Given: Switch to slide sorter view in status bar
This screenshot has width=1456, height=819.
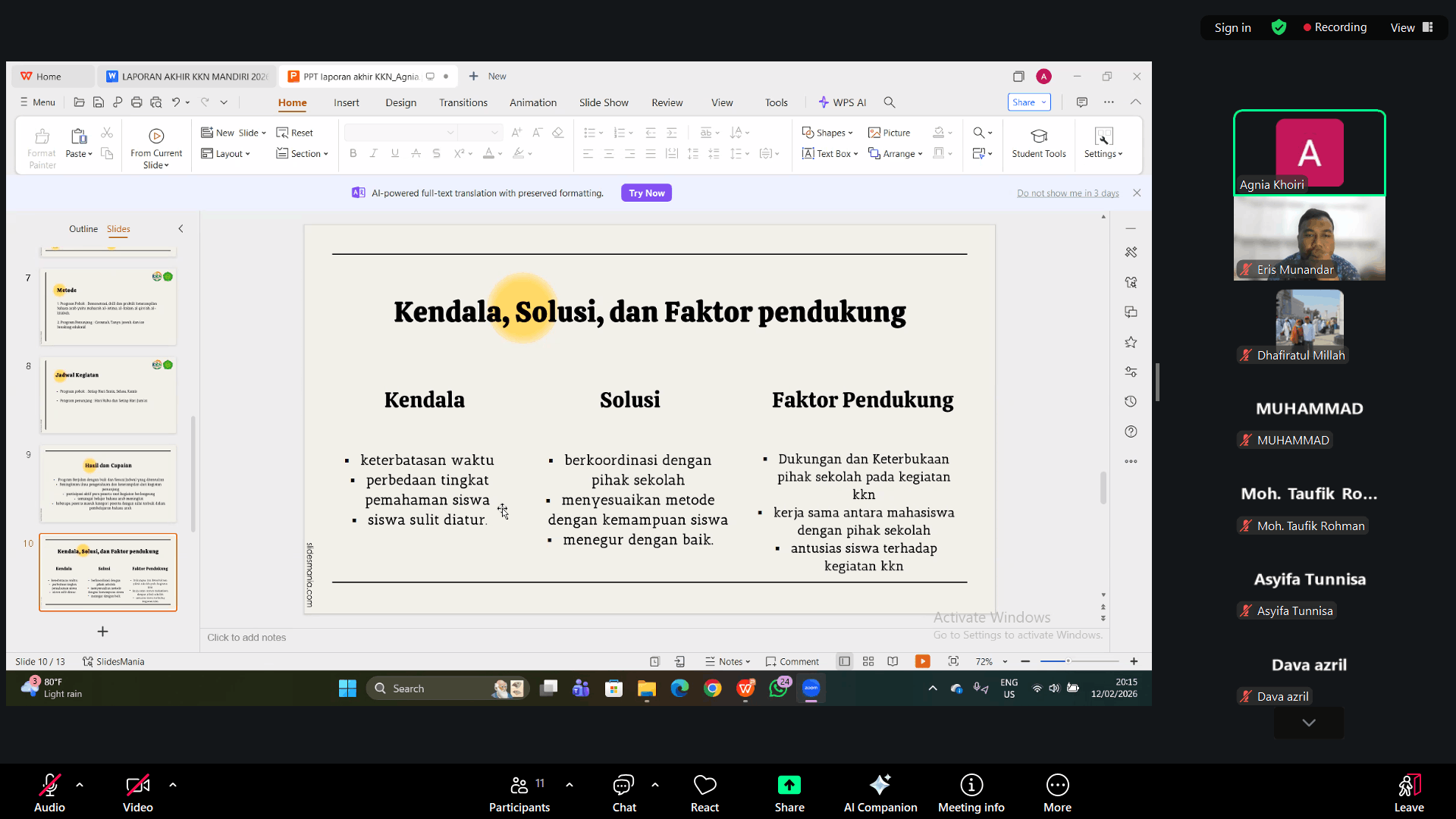Looking at the screenshot, I should [868, 661].
